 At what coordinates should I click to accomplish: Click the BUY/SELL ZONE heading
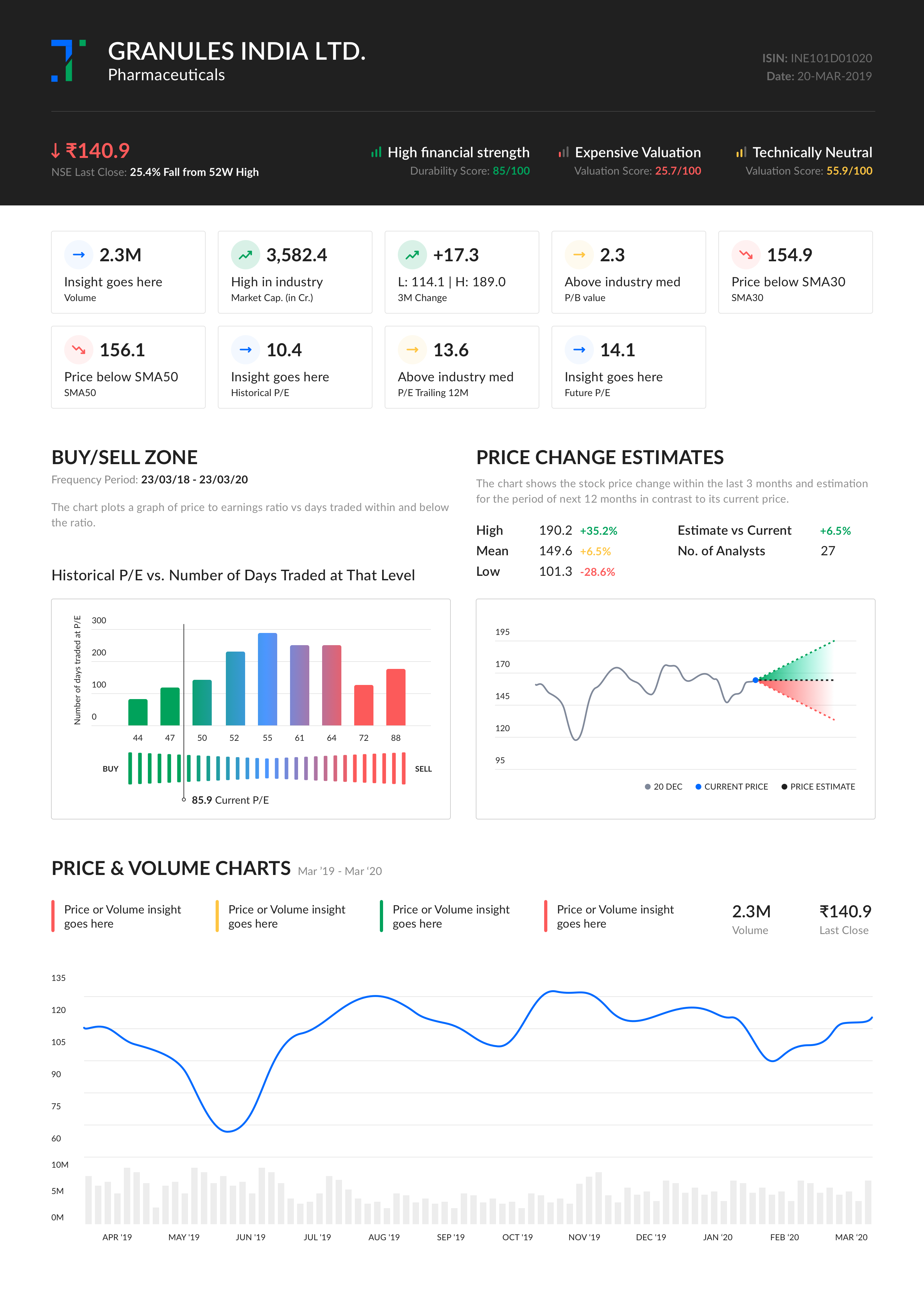click(124, 458)
